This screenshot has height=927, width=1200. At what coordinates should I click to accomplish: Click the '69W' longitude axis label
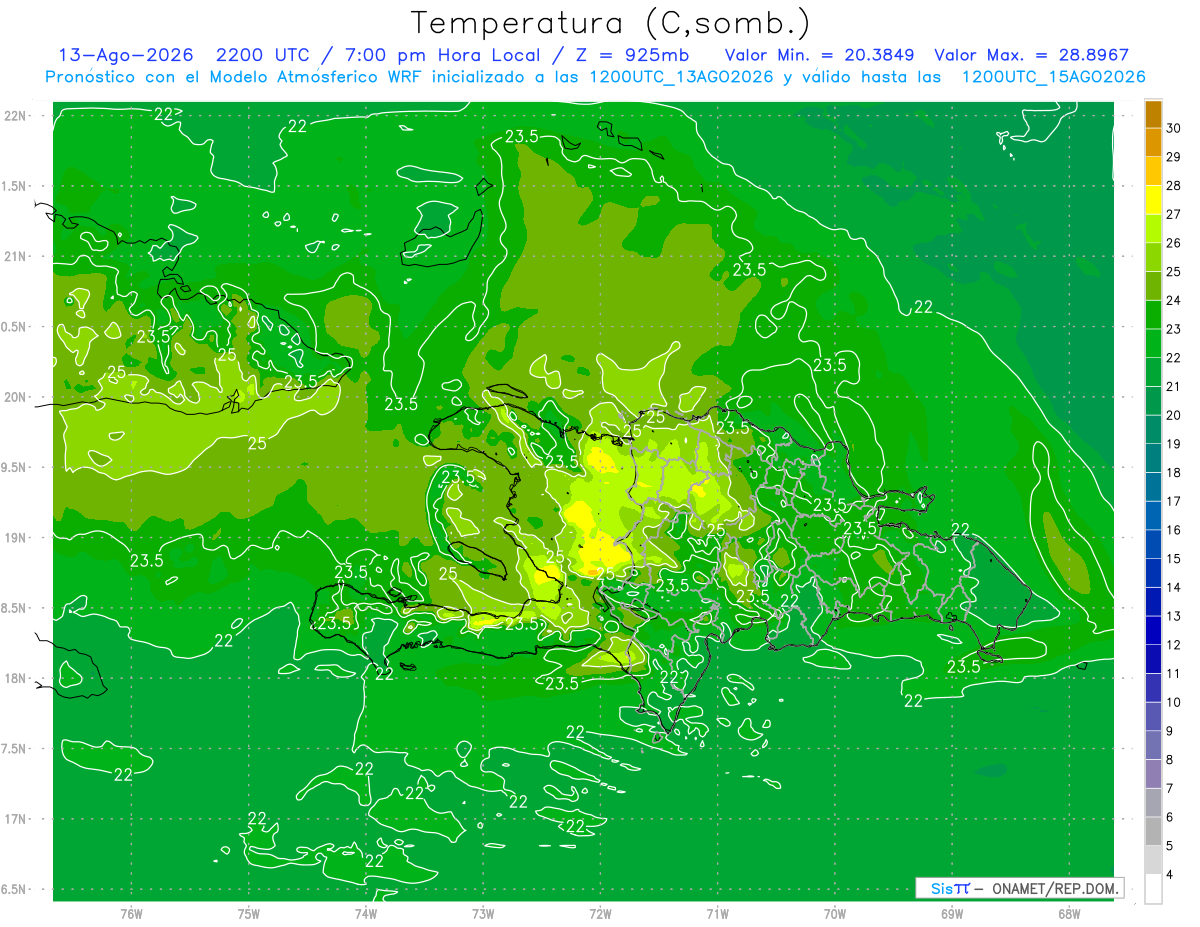[951, 914]
